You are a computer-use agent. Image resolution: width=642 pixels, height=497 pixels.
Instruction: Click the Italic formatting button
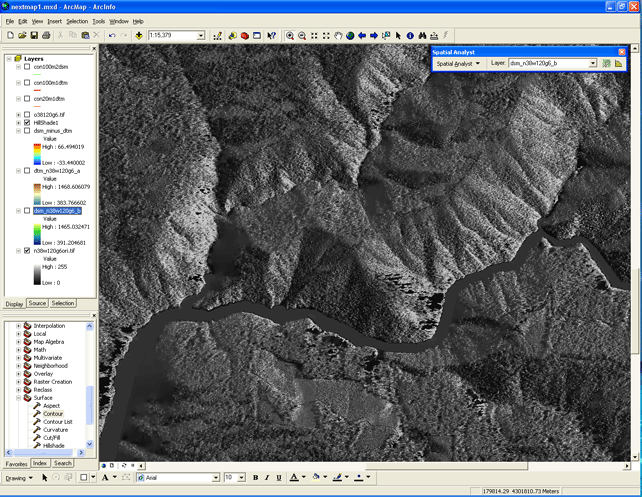click(x=267, y=478)
